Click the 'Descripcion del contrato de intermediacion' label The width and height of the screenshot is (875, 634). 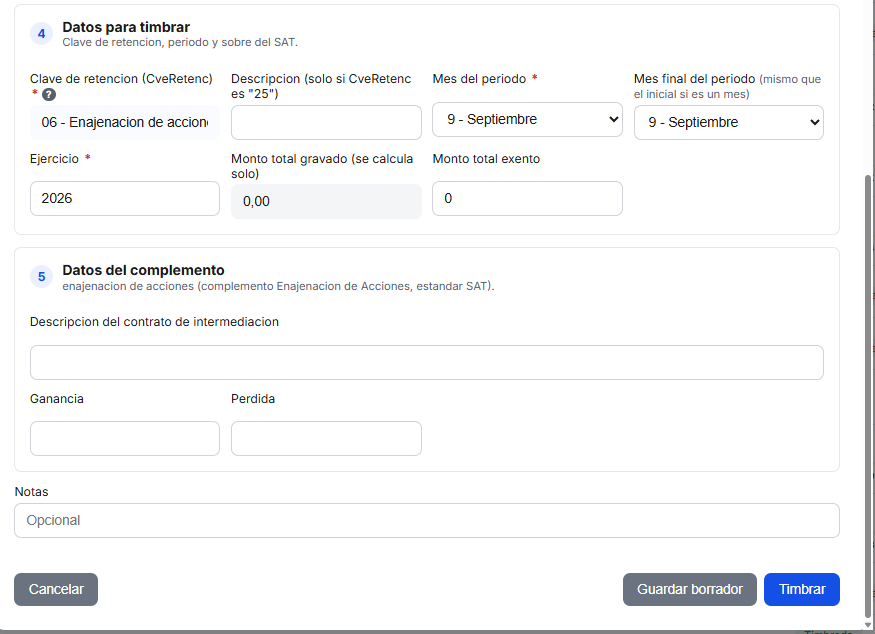click(x=155, y=322)
